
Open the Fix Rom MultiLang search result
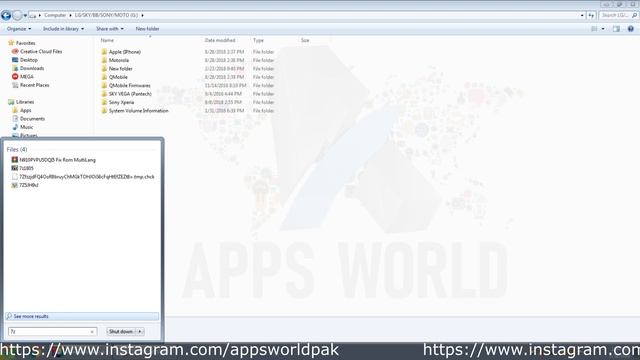[x=53, y=160]
